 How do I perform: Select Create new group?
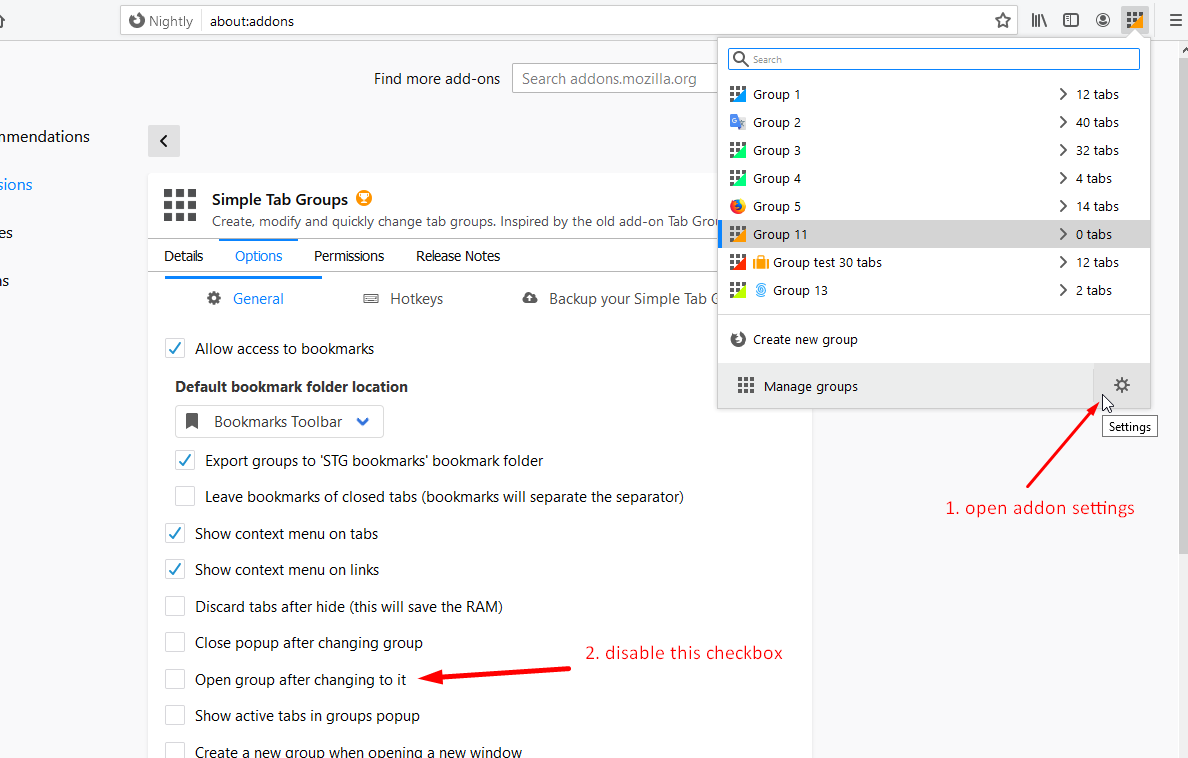tap(933, 340)
